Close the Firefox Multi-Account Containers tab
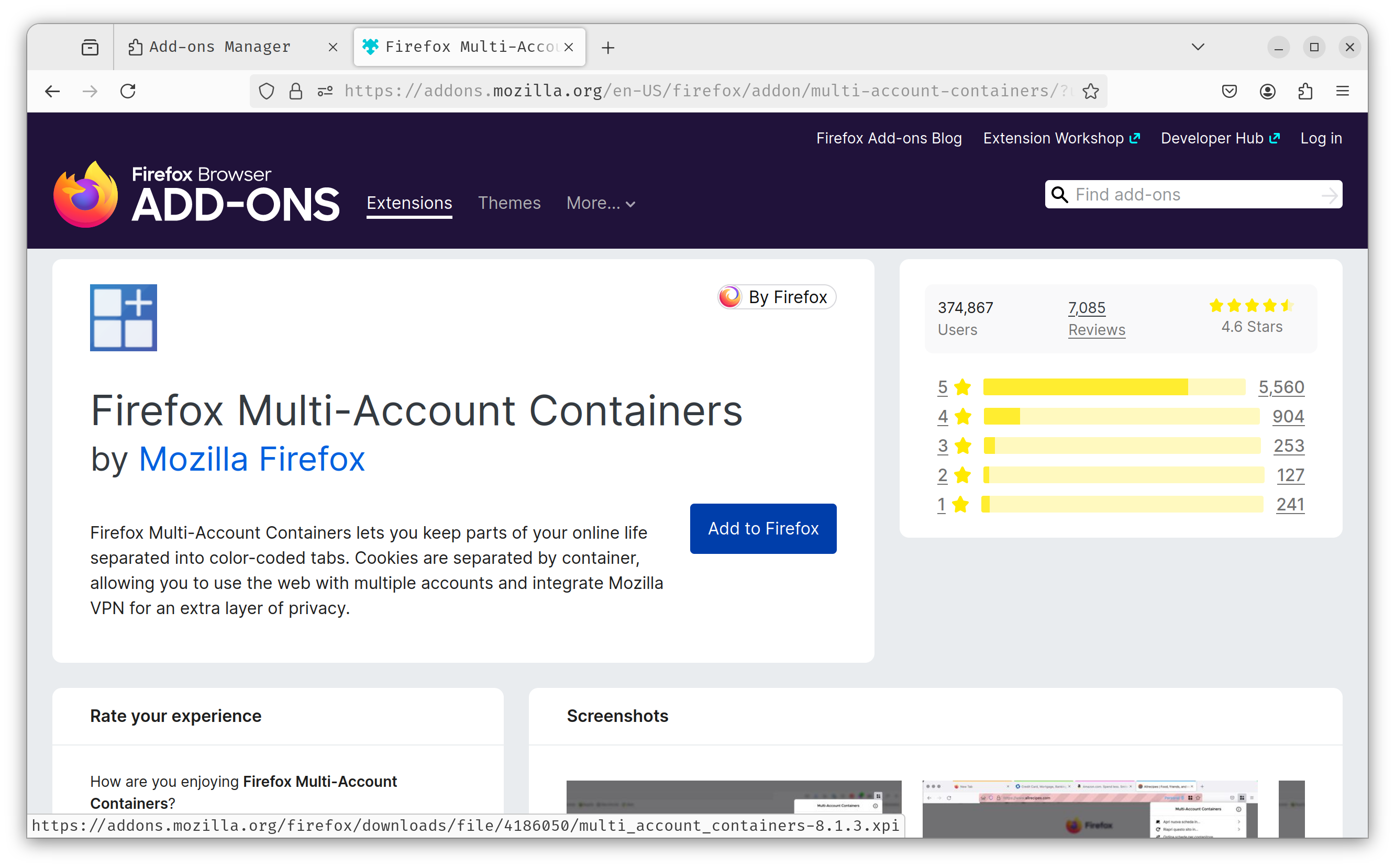 point(569,47)
